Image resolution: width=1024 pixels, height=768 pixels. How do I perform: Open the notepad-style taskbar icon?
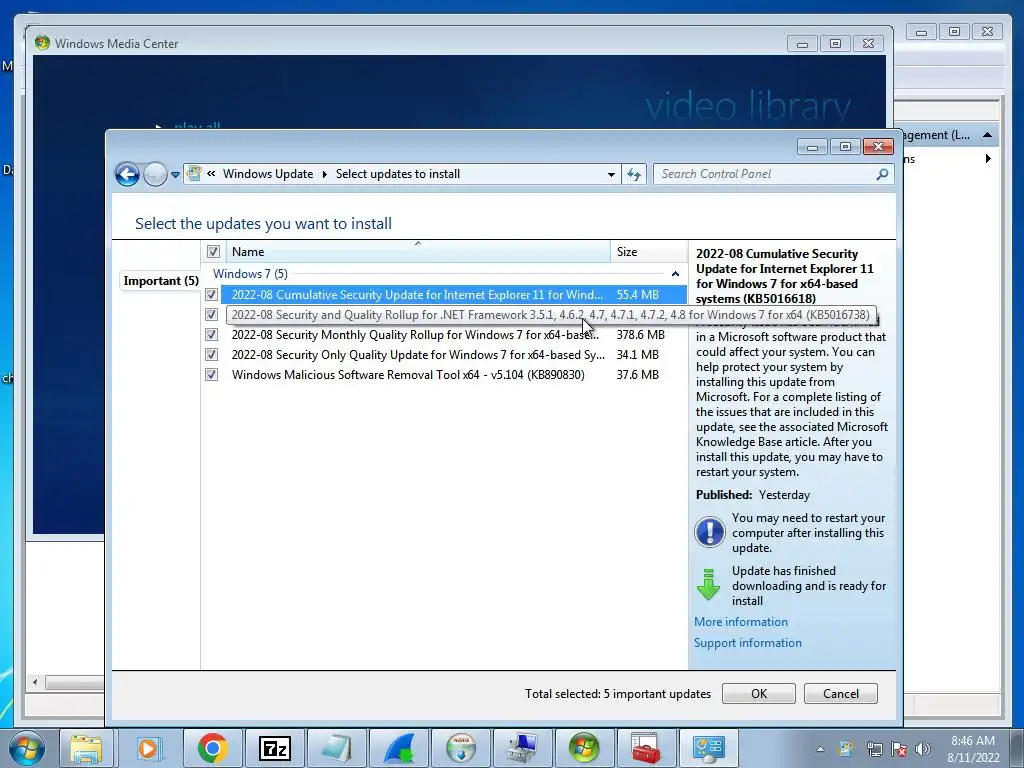pos(336,748)
